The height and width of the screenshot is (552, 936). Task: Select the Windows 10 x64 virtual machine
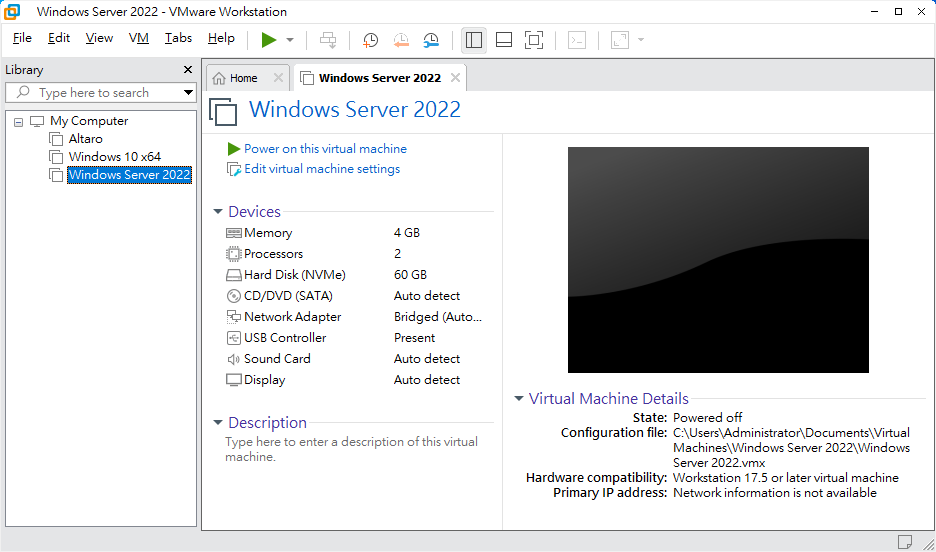(x=115, y=157)
